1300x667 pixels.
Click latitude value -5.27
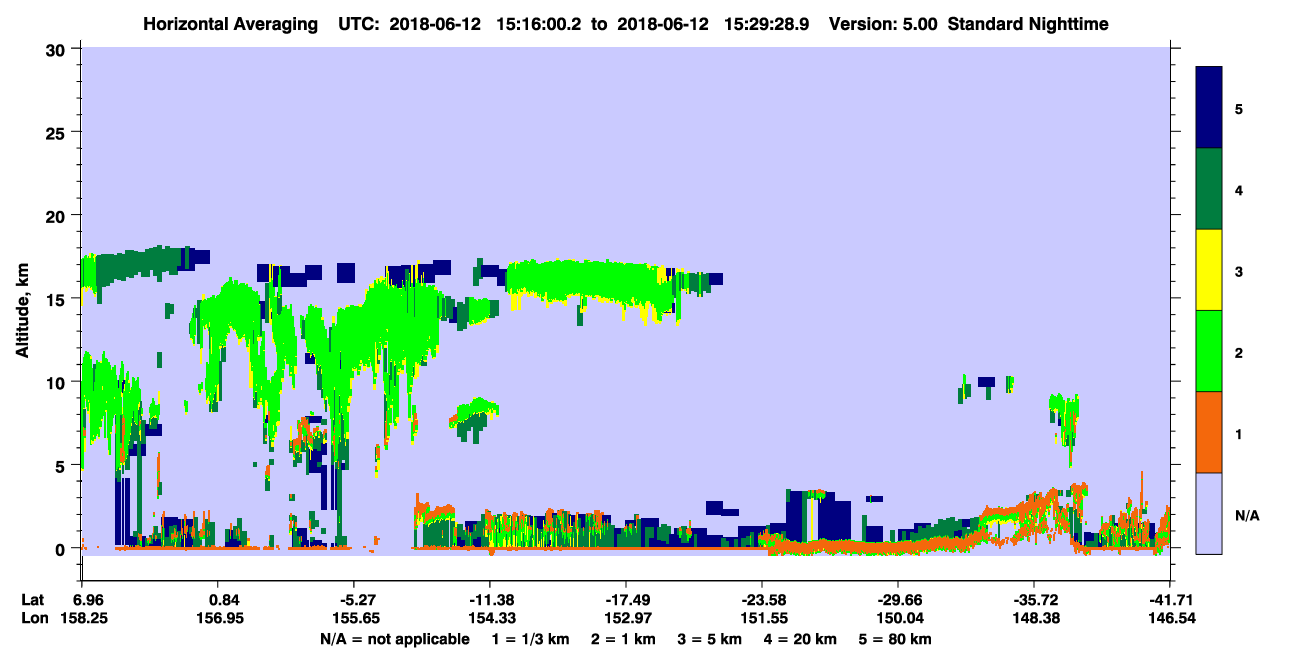[x=353, y=600]
